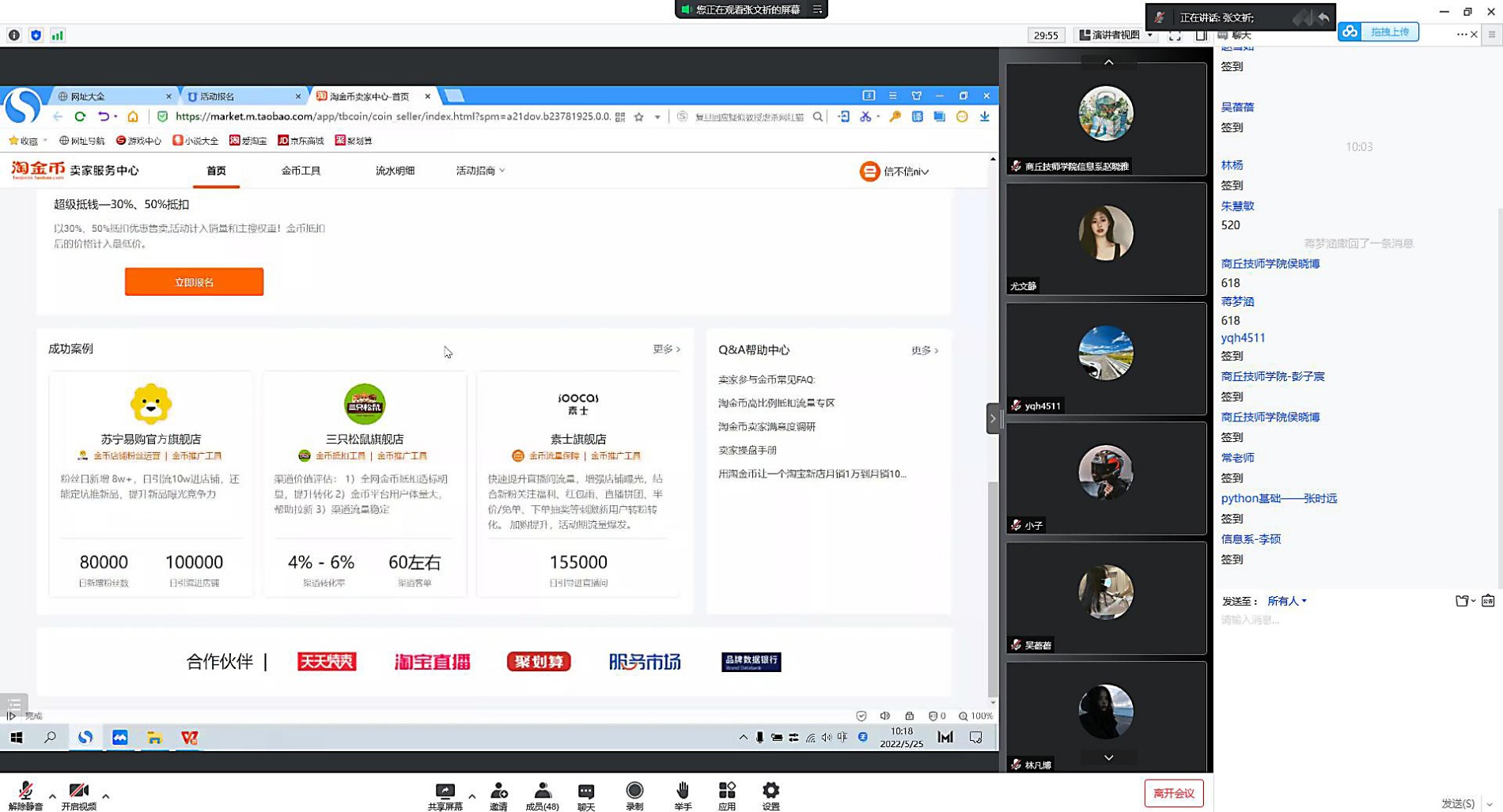Click 更多 link in 成功案例 section
Viewport: 1503px width, 812px height.
point(666,349)
